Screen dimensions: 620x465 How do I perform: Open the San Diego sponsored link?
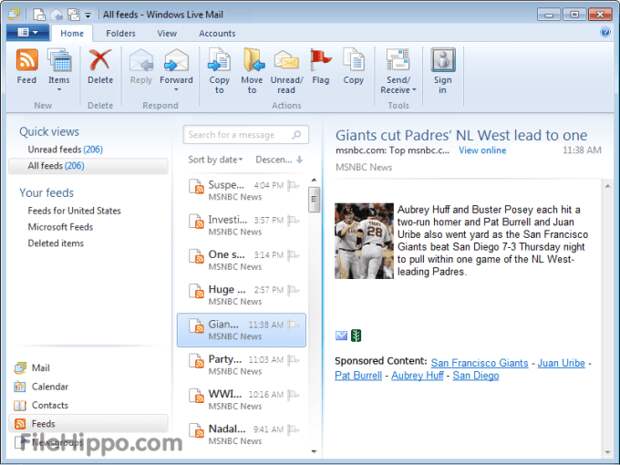tap(476, 376)
